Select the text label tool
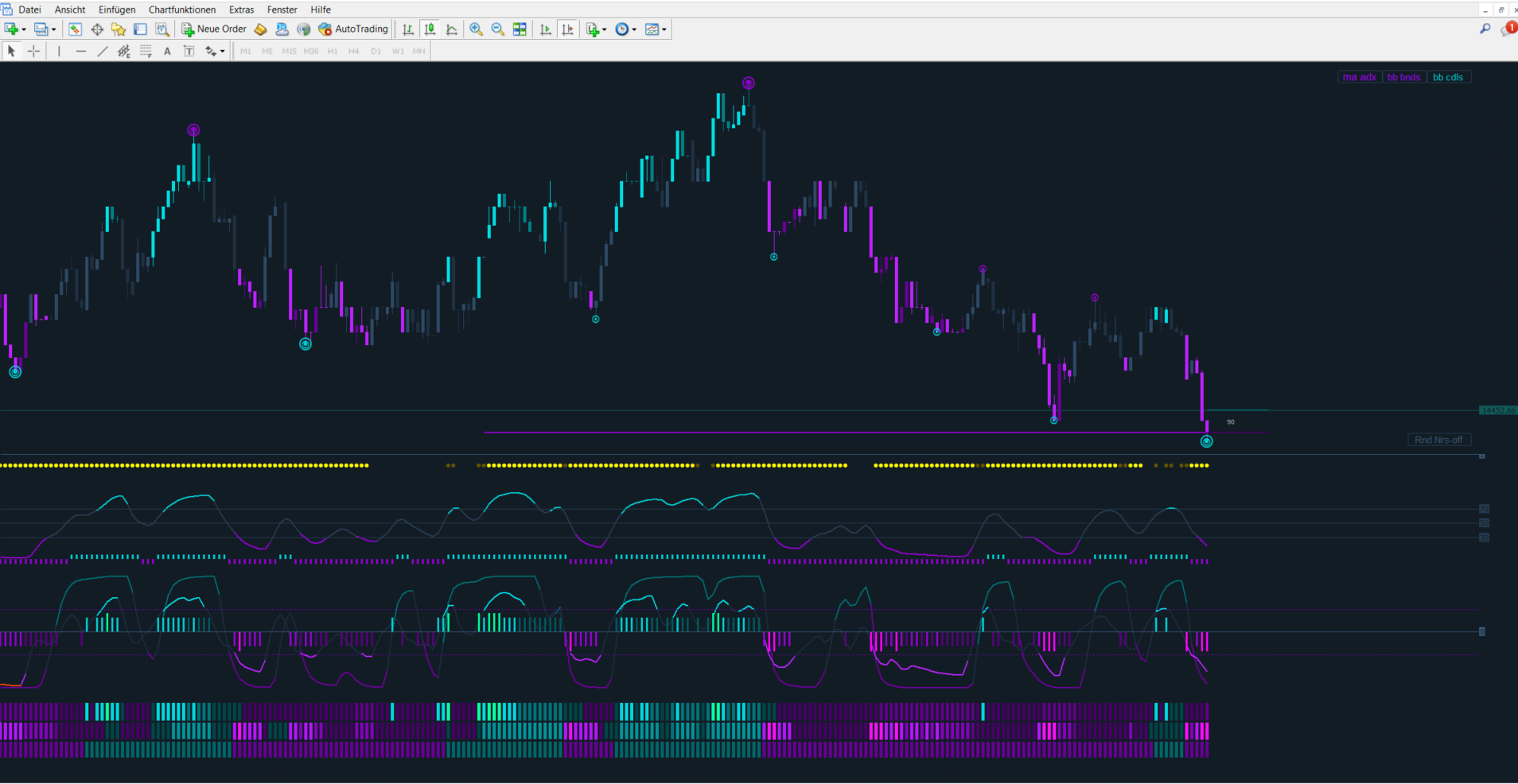 (x=167, y=51)
